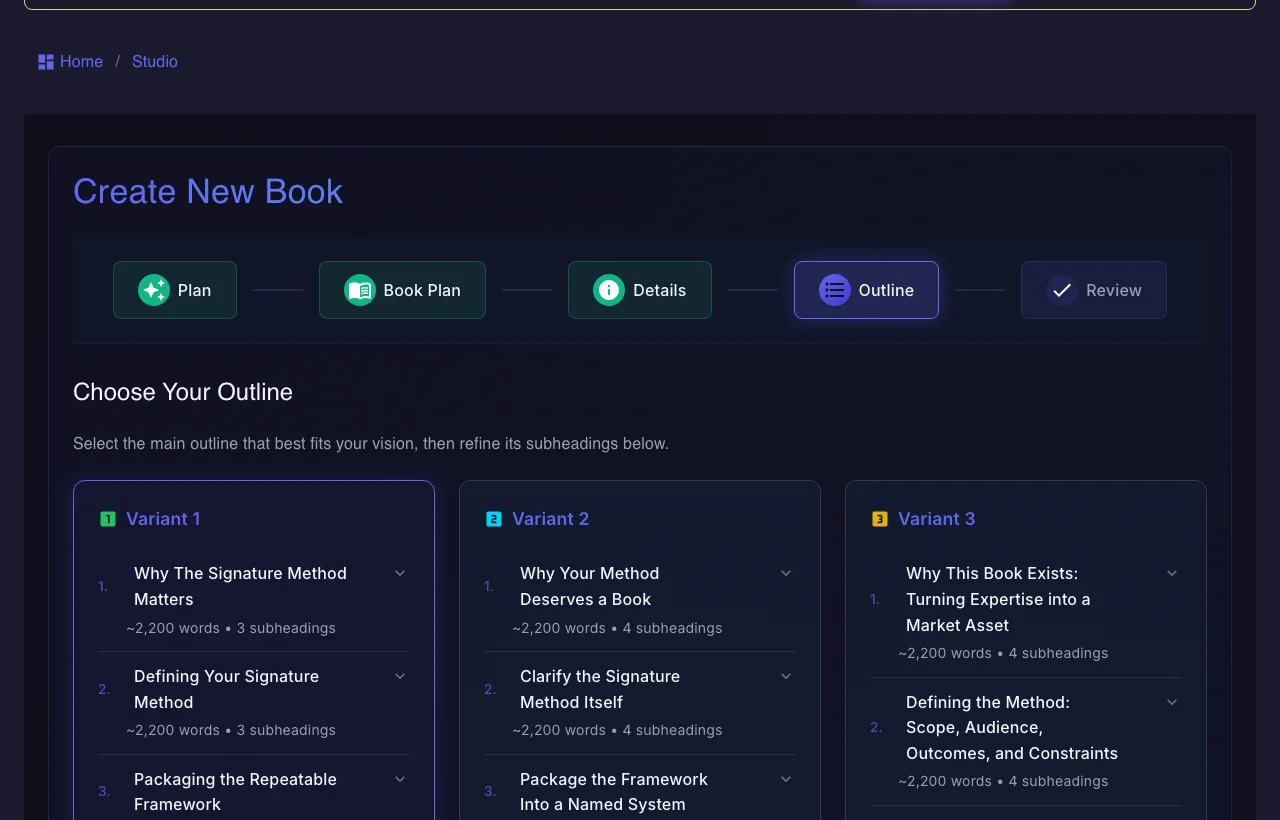Click '4 subheadings' under Clarify the Signature Method Itself

tap(672, 730)
